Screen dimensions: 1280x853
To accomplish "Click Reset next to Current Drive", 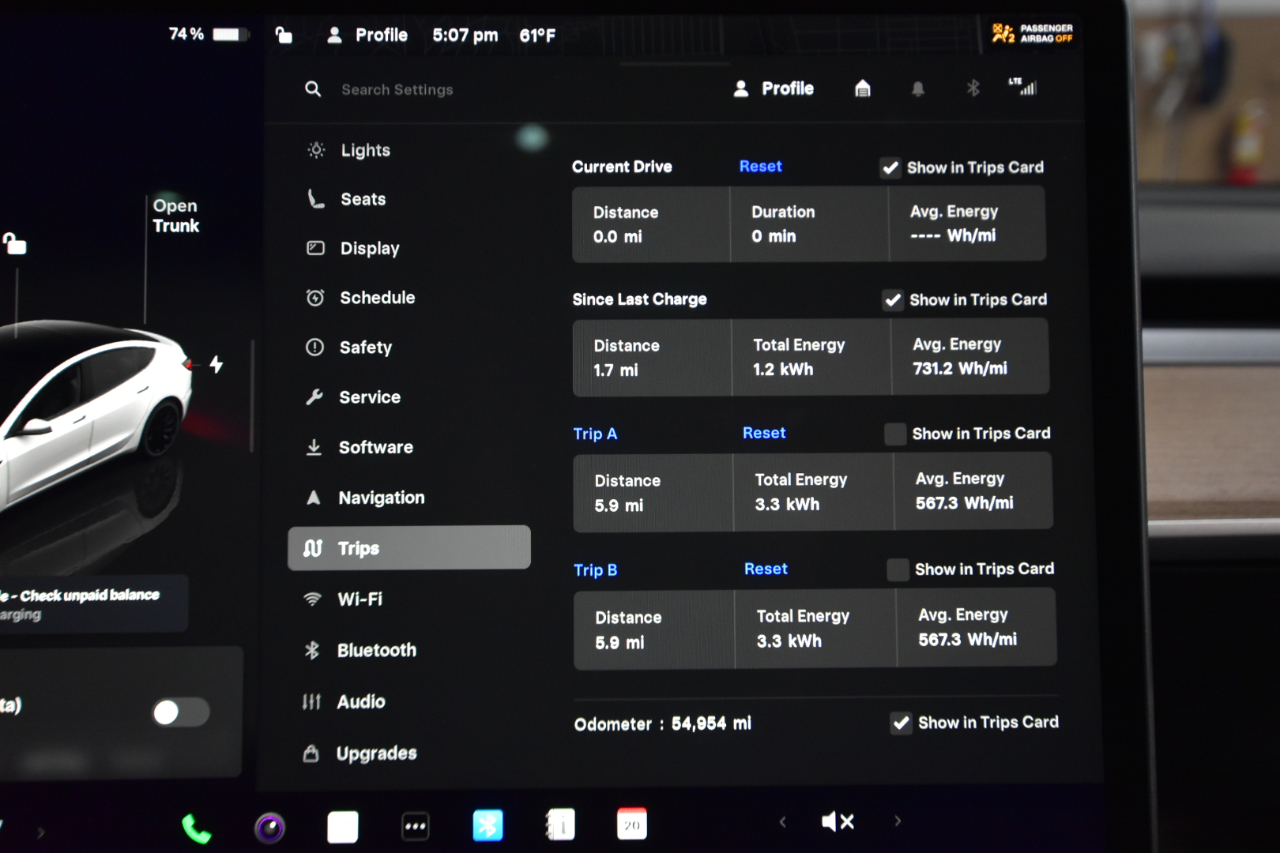I will click(760, 166).
